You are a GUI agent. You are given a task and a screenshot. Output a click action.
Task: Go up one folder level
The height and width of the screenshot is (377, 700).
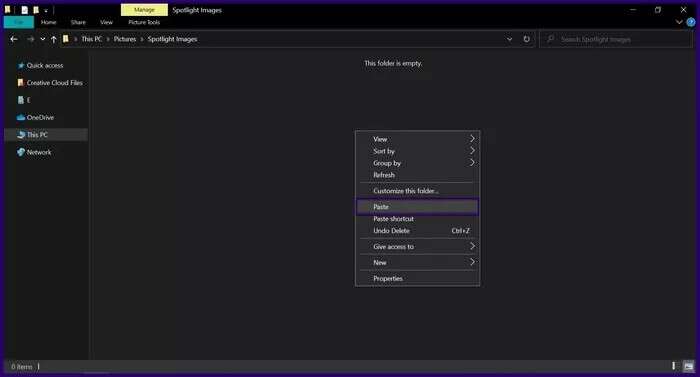pyautogui.click(x=54, y=39)
